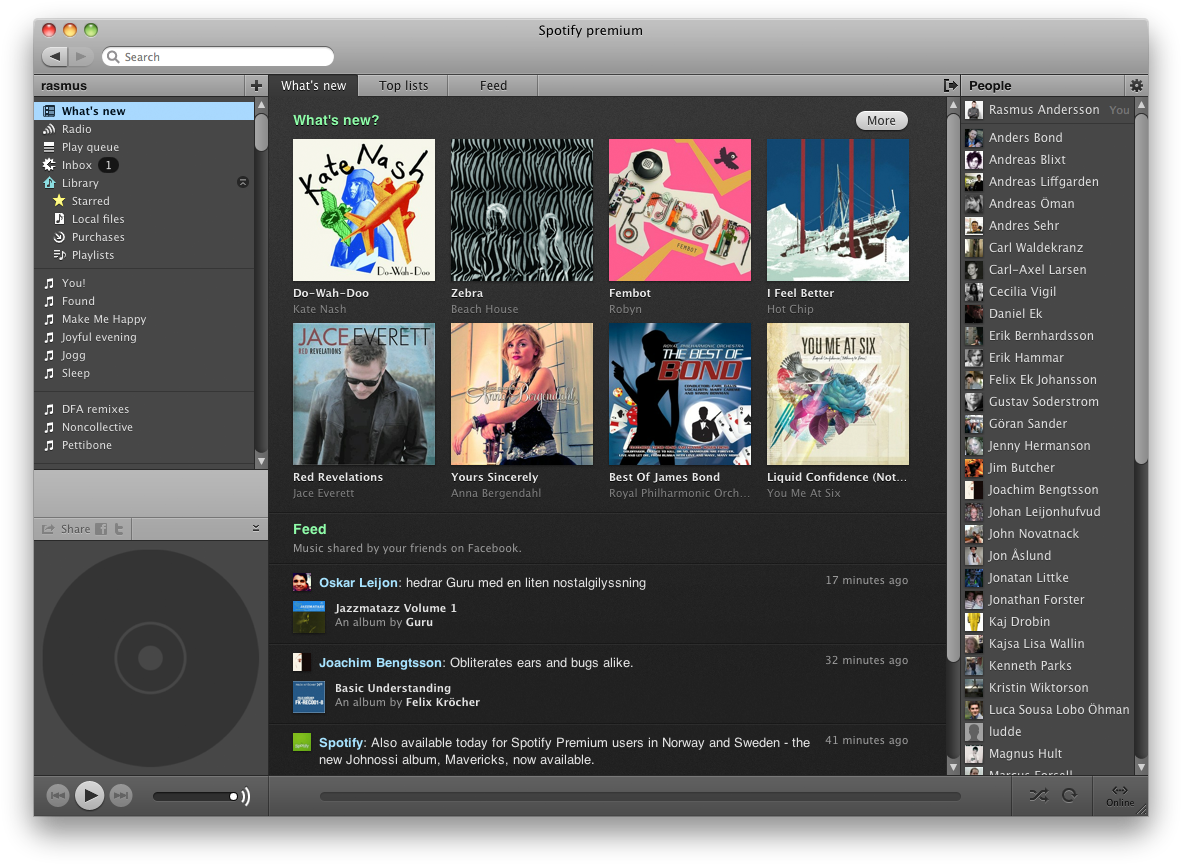Open the People panel settings gear
This screenshot has width=1181, height=864.
pos(1136,85)
